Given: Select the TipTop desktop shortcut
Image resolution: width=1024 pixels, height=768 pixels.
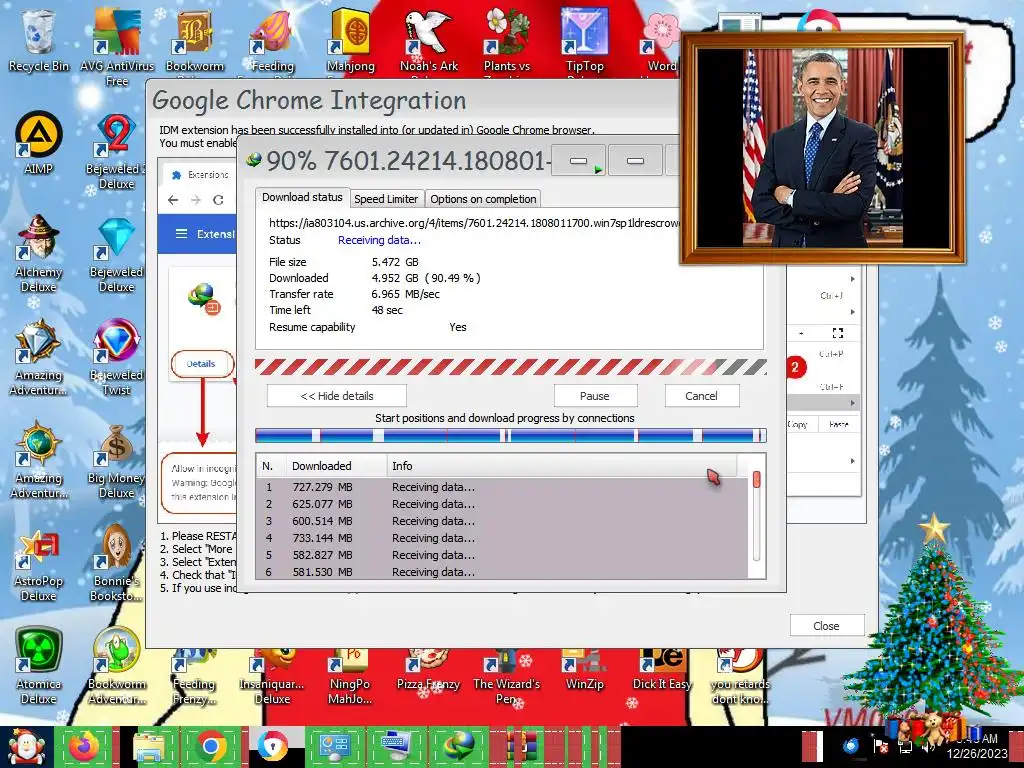Looking at the screenshot, I should 584,39.
